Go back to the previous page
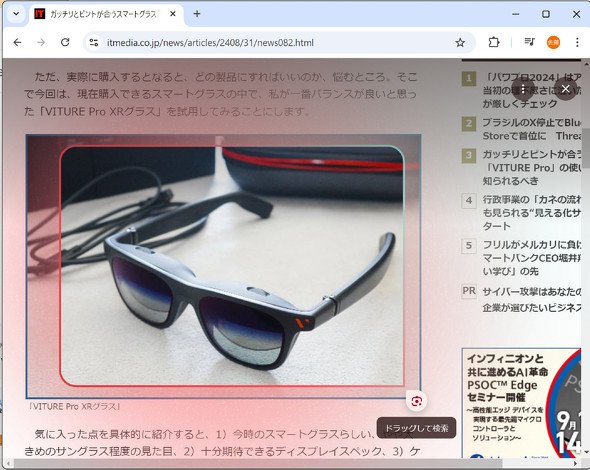 pos(17,43)
